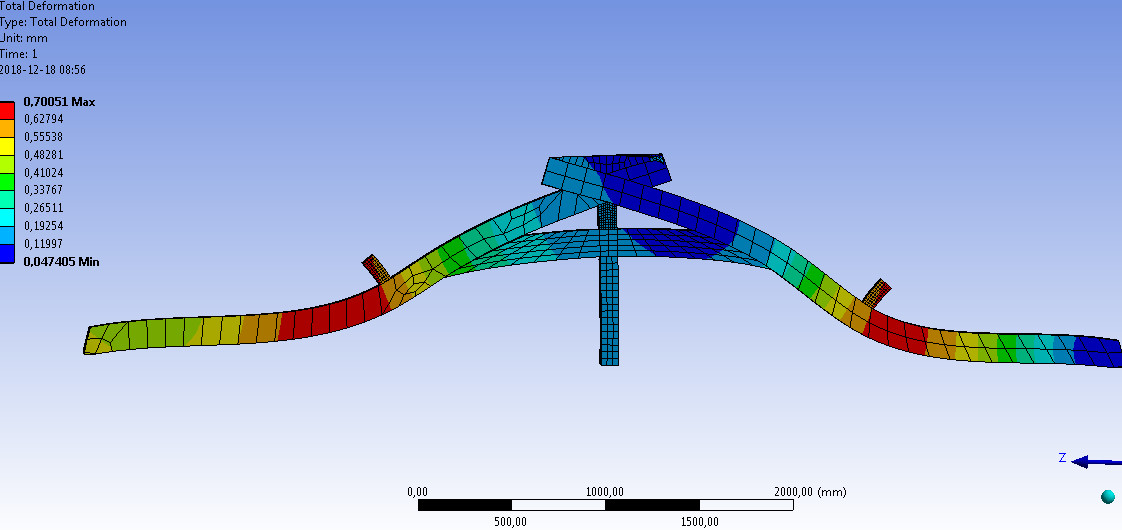Select the yellow band below 0,55538
Image resolution: width=1122 pixels, height=530 pixels.
7,146
